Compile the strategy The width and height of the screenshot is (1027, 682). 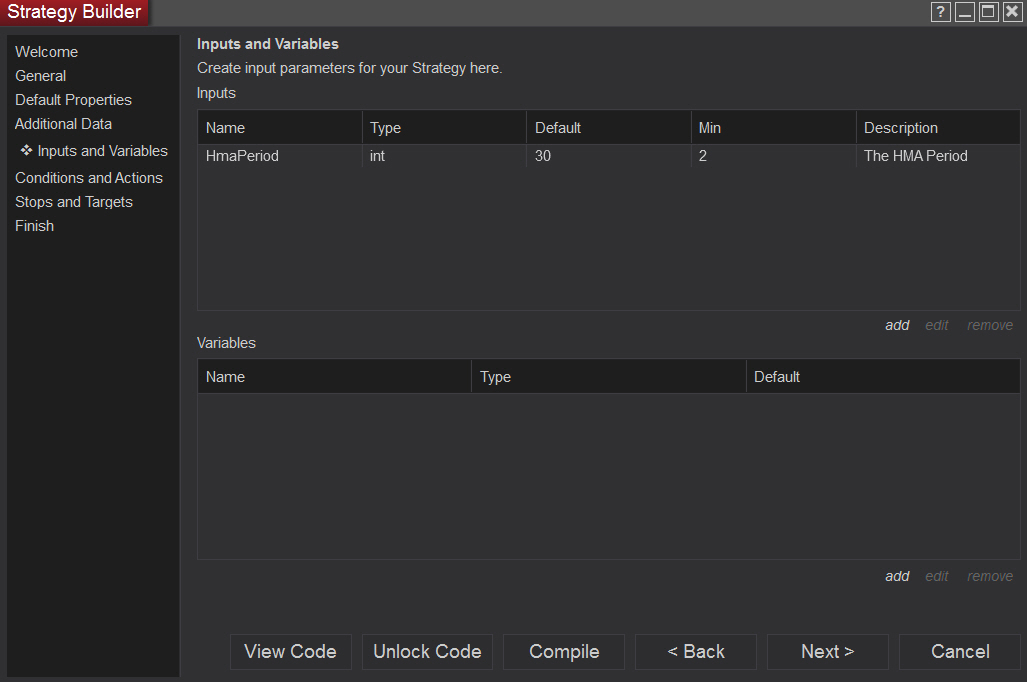pos(564,652)
